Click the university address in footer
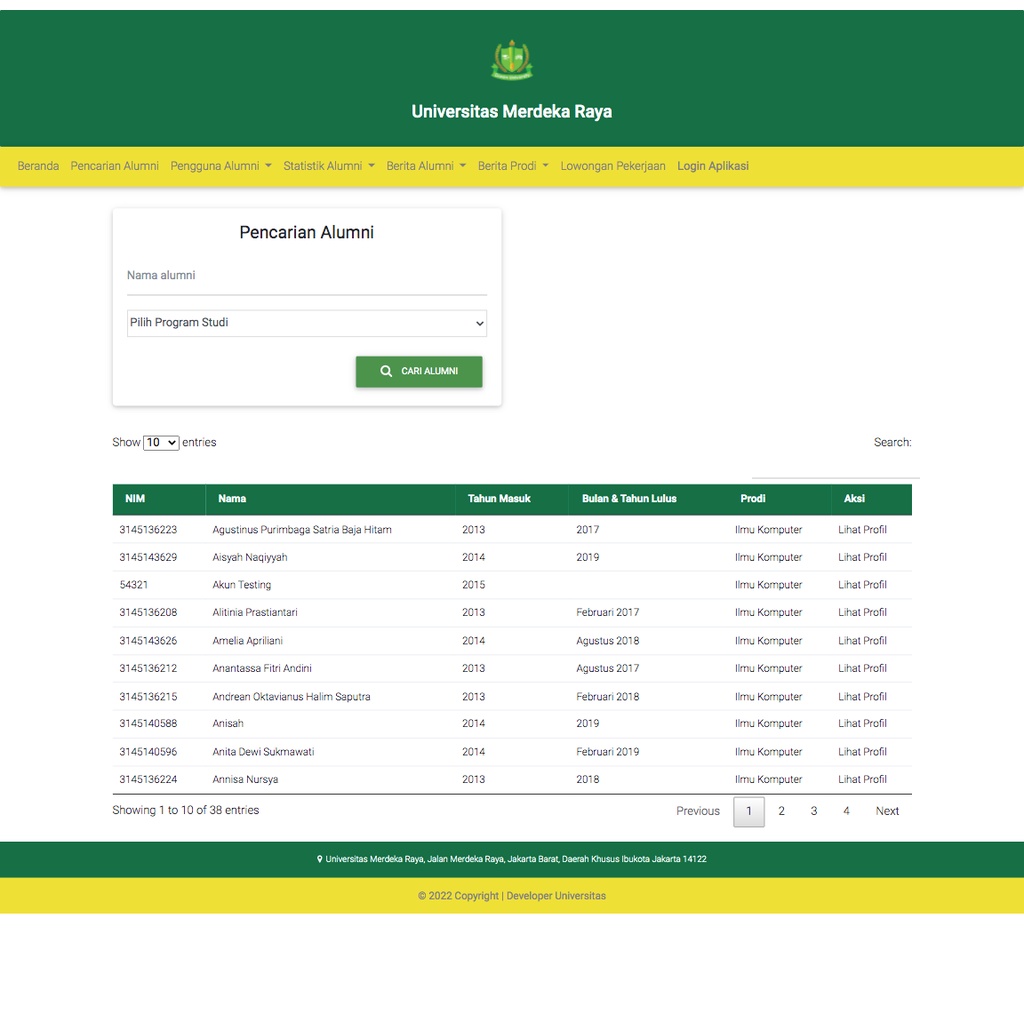This screenshot has width=1024, height=1024. pyautogui.click(x=516, y=859)
